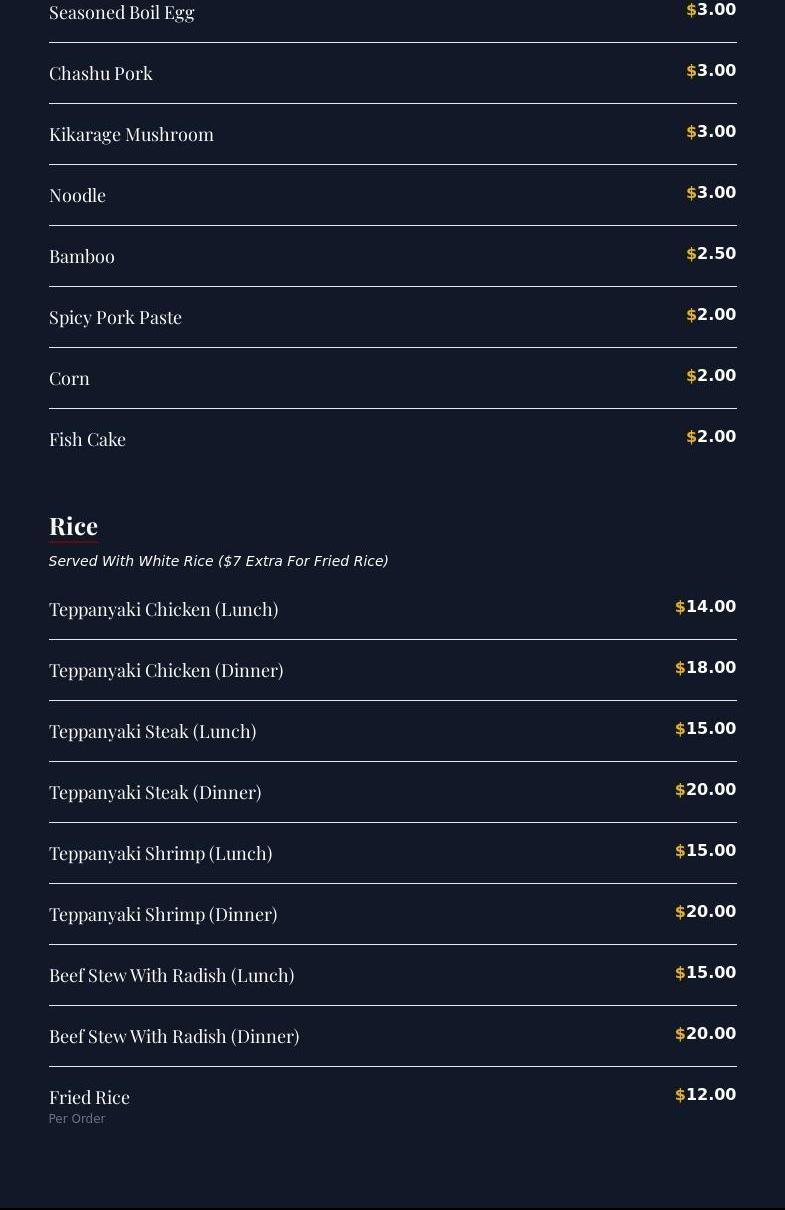Click the Rice section heading
Image resolution: width=785 pixels, height=1210 pixels.
[73, 526]
